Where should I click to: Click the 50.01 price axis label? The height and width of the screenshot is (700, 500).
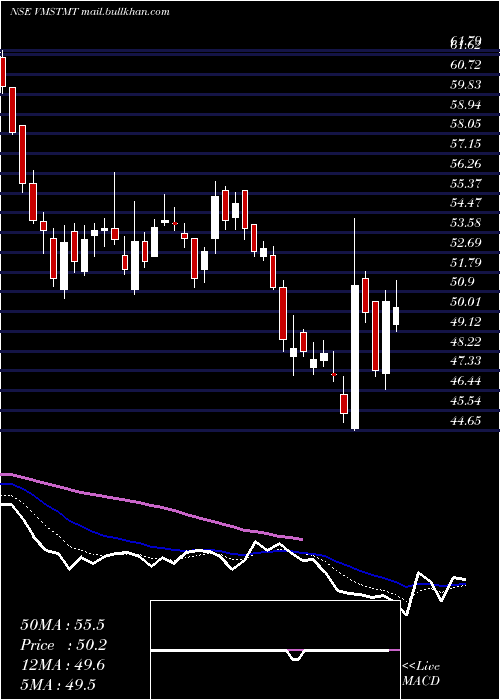466,302
